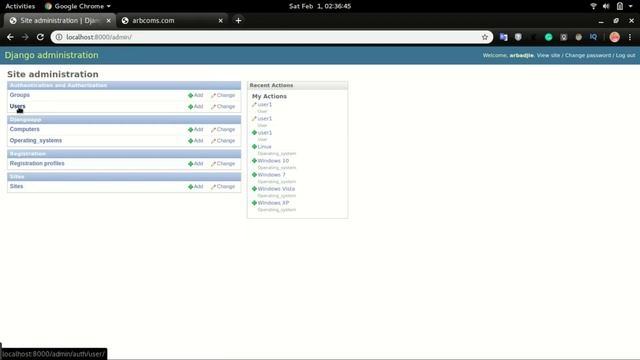Viewport: 640px width, 360px height.
Task: Open the Computers model link
Action: click(x=24, y=129)
